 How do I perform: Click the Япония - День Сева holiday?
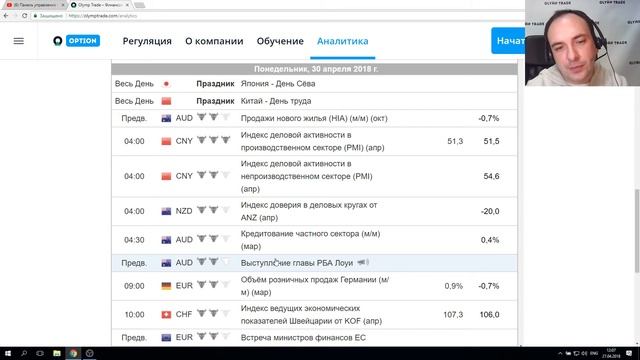pos(278,84)
